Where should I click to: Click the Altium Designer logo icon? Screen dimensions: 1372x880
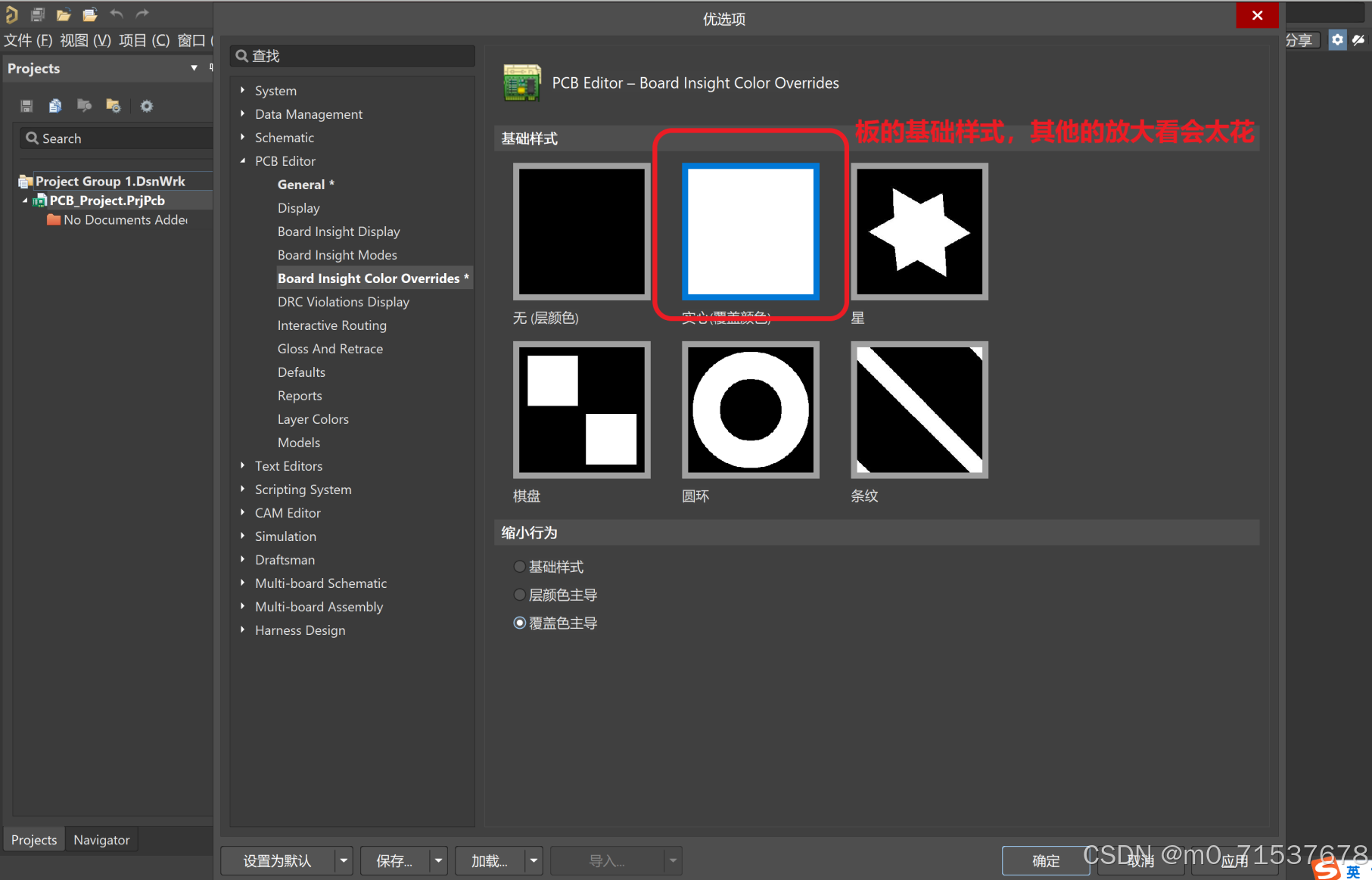coord(11,14)
